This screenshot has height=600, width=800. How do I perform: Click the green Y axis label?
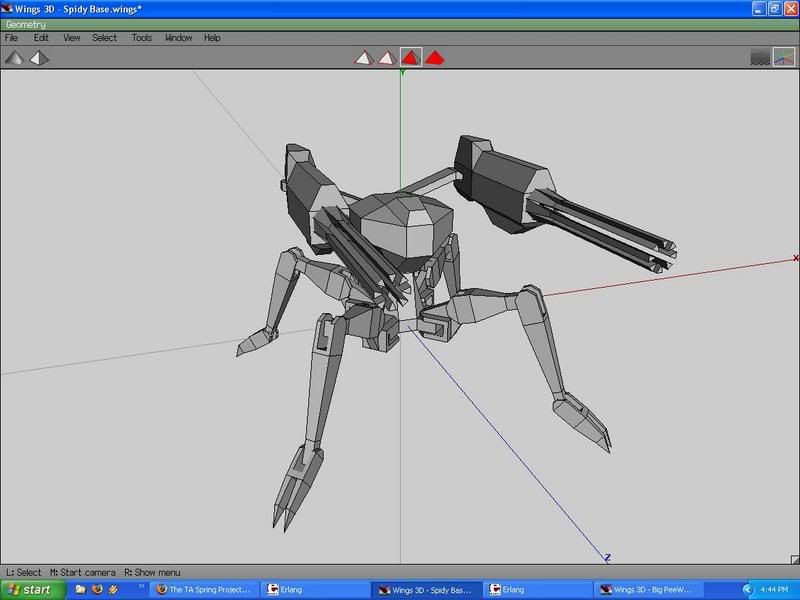[403, 73]
